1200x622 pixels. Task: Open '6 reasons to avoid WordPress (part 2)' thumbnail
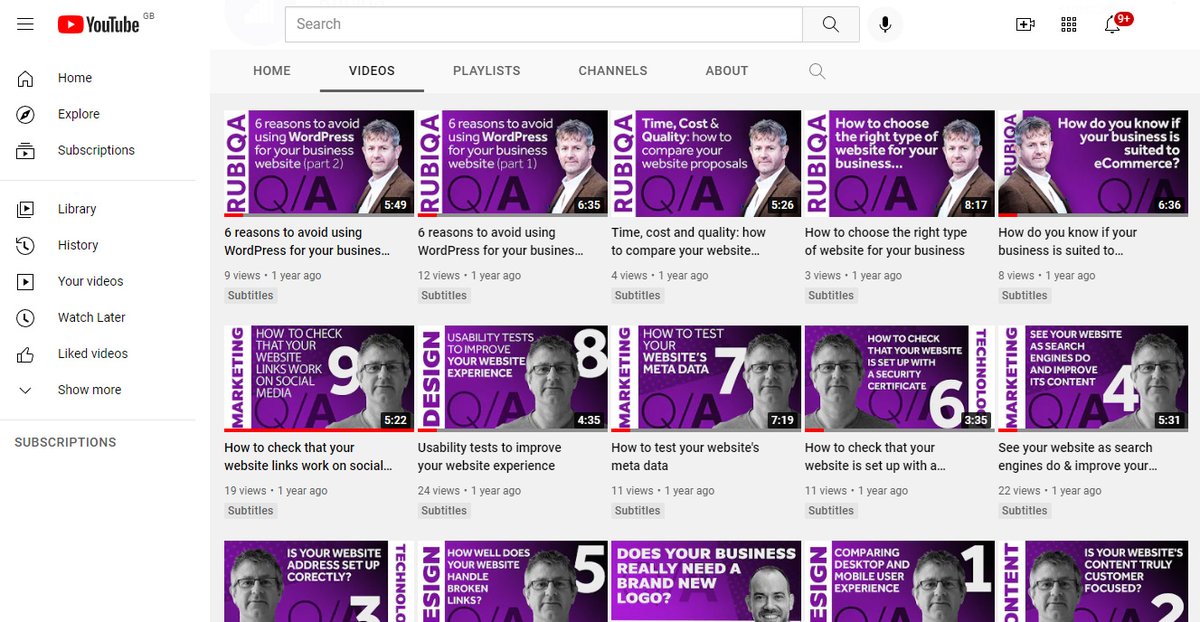pos(319,163)
